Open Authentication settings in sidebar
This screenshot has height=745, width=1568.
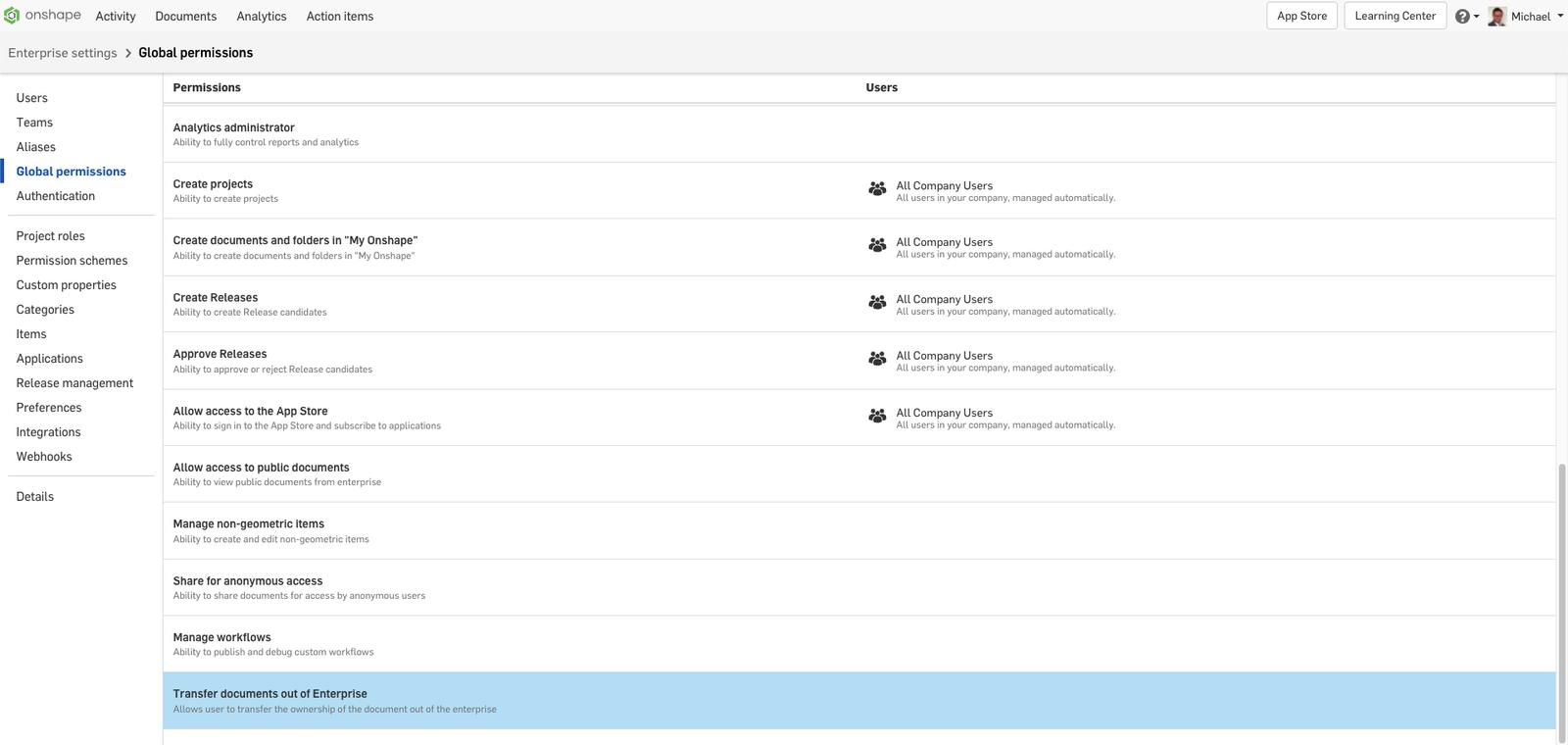point(56,196)
